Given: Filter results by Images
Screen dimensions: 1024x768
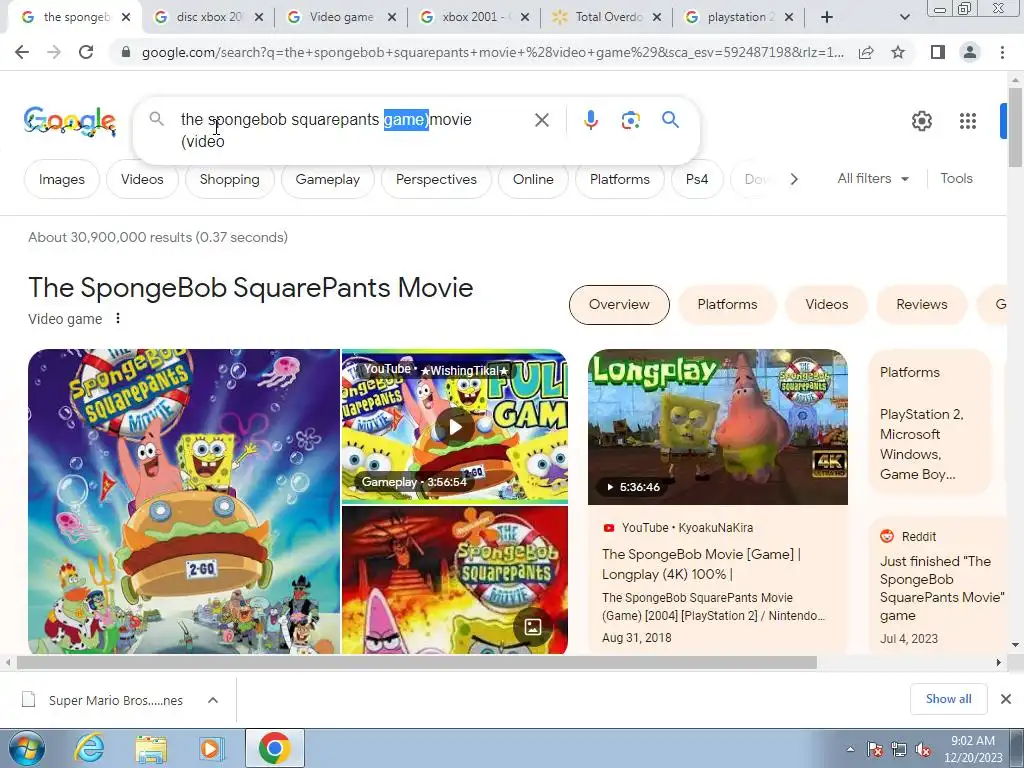Looking at the screenshot, I should click(x=61, y=179).
